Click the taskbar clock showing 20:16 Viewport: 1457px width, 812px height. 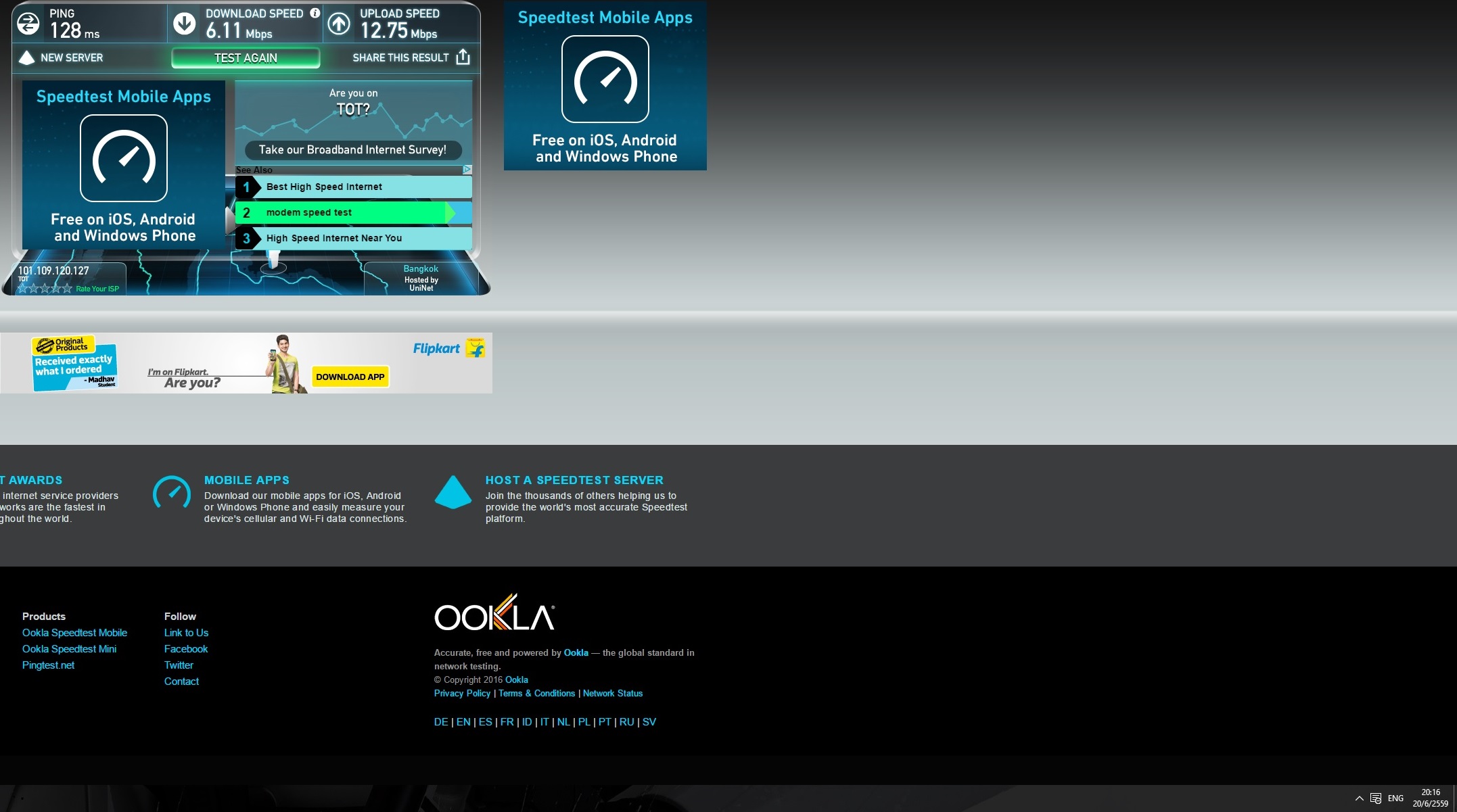pyautogui.click(x=1430, y=798)
